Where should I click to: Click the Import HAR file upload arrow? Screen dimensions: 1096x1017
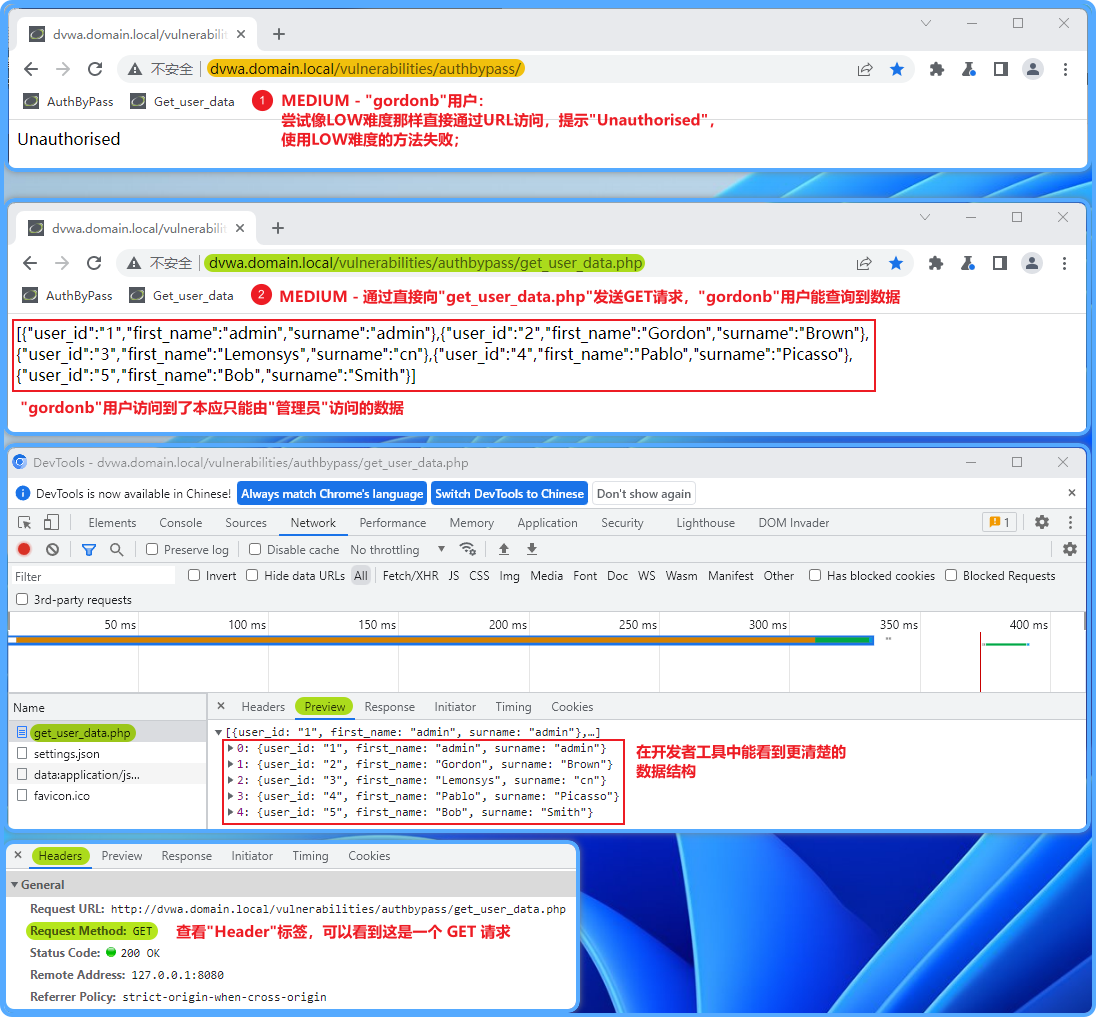coord(504,549)
